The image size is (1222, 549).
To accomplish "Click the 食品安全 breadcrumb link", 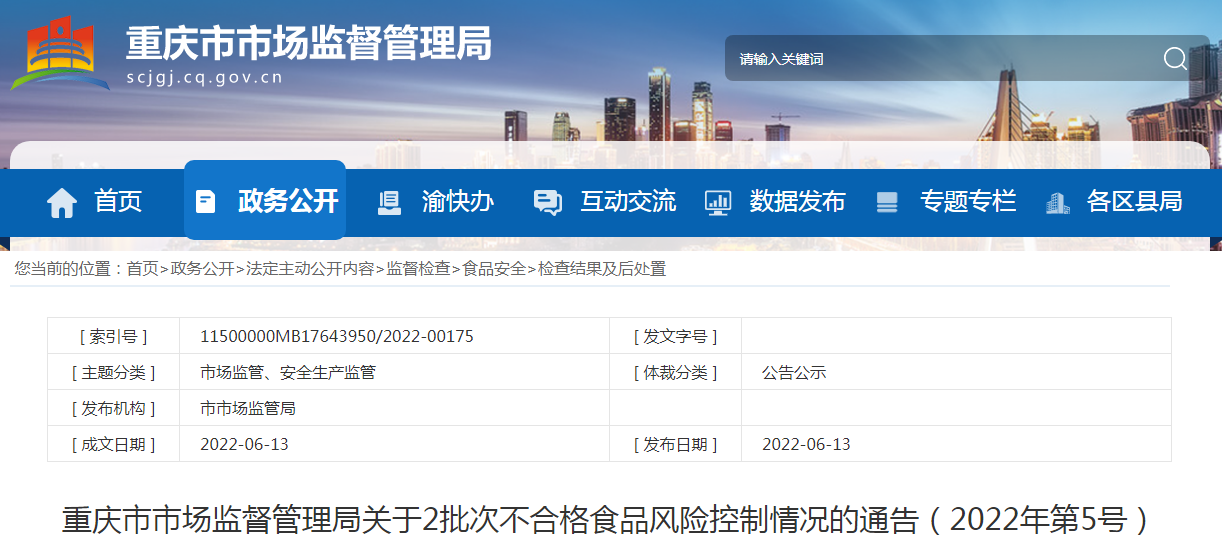I will 494,269.
